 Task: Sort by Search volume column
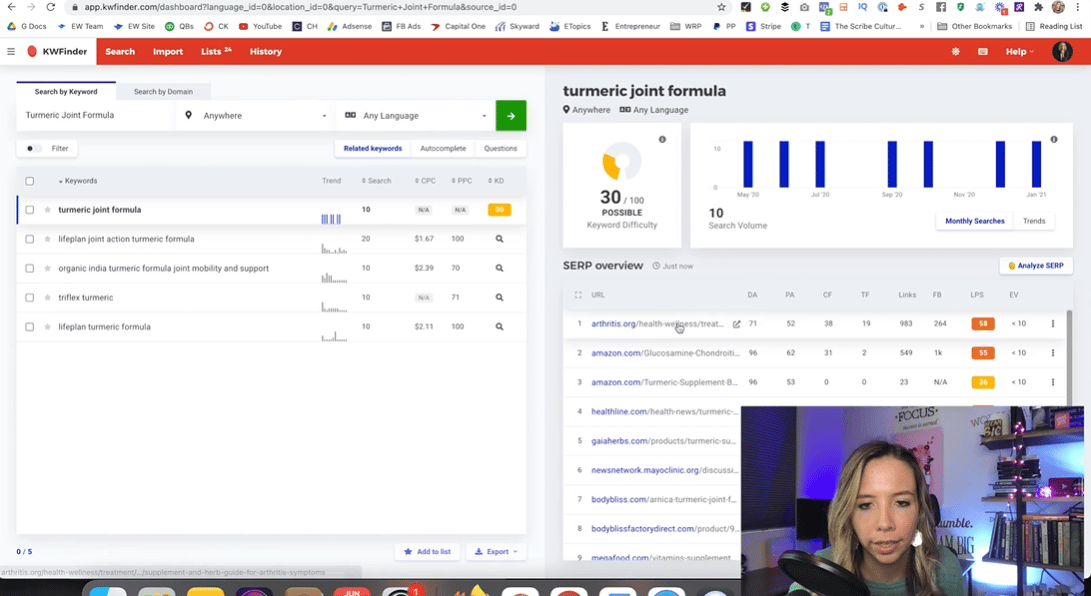376,181
